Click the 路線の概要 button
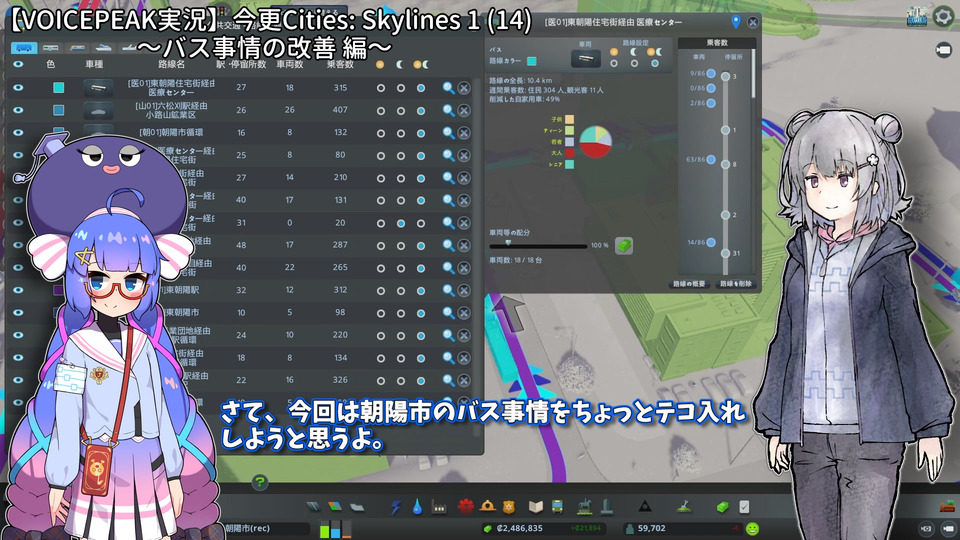Viewport: 960px width, 540px height. click(689, 284)
